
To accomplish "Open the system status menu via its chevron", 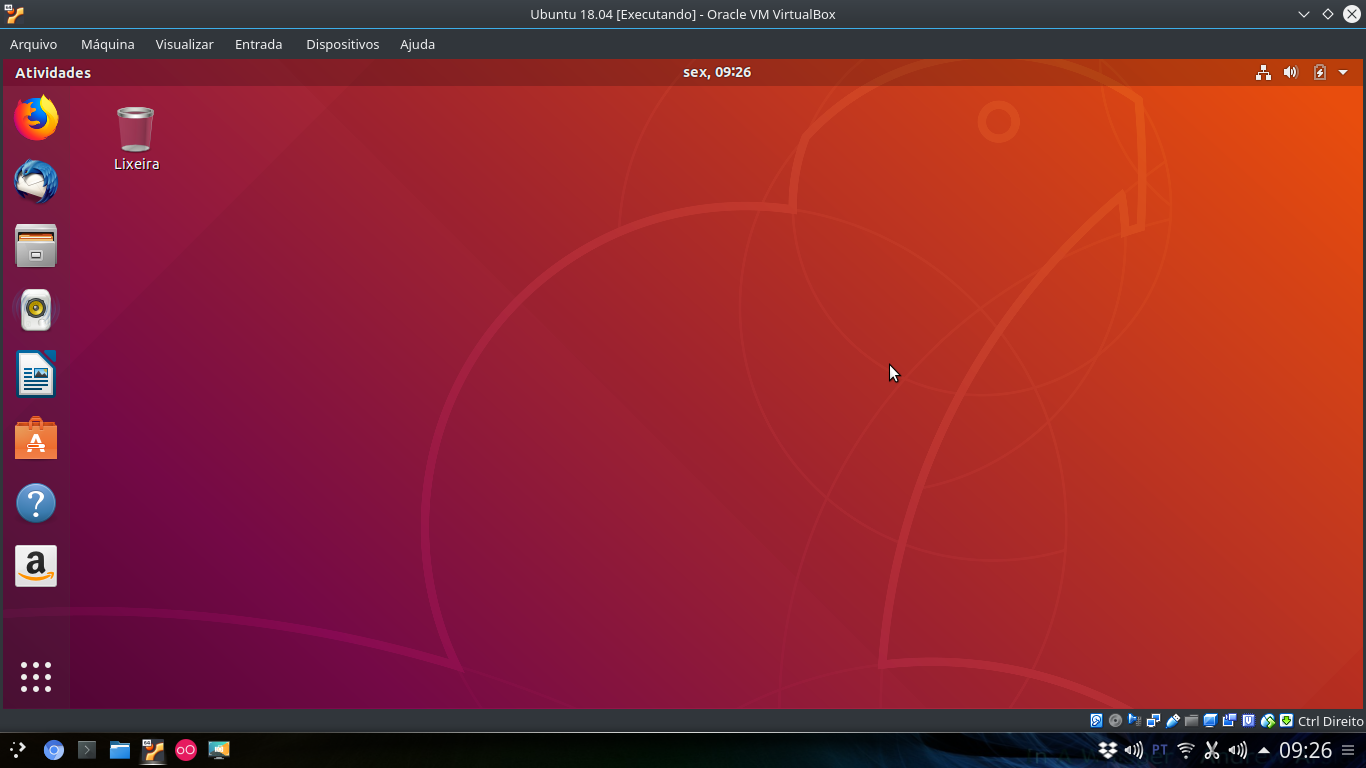I will (x=1344, y=72).
